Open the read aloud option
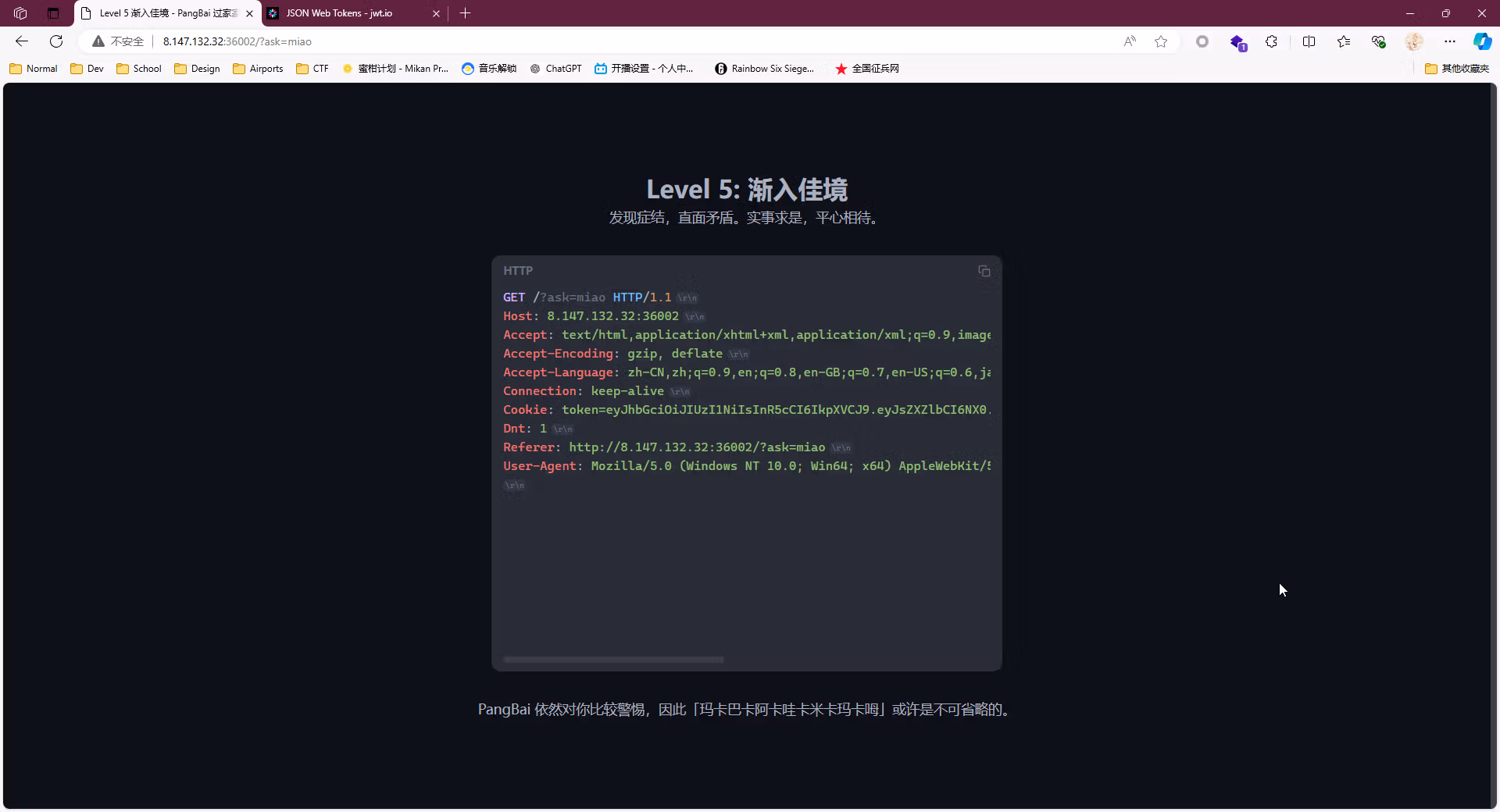 (x=1130, y=41)
